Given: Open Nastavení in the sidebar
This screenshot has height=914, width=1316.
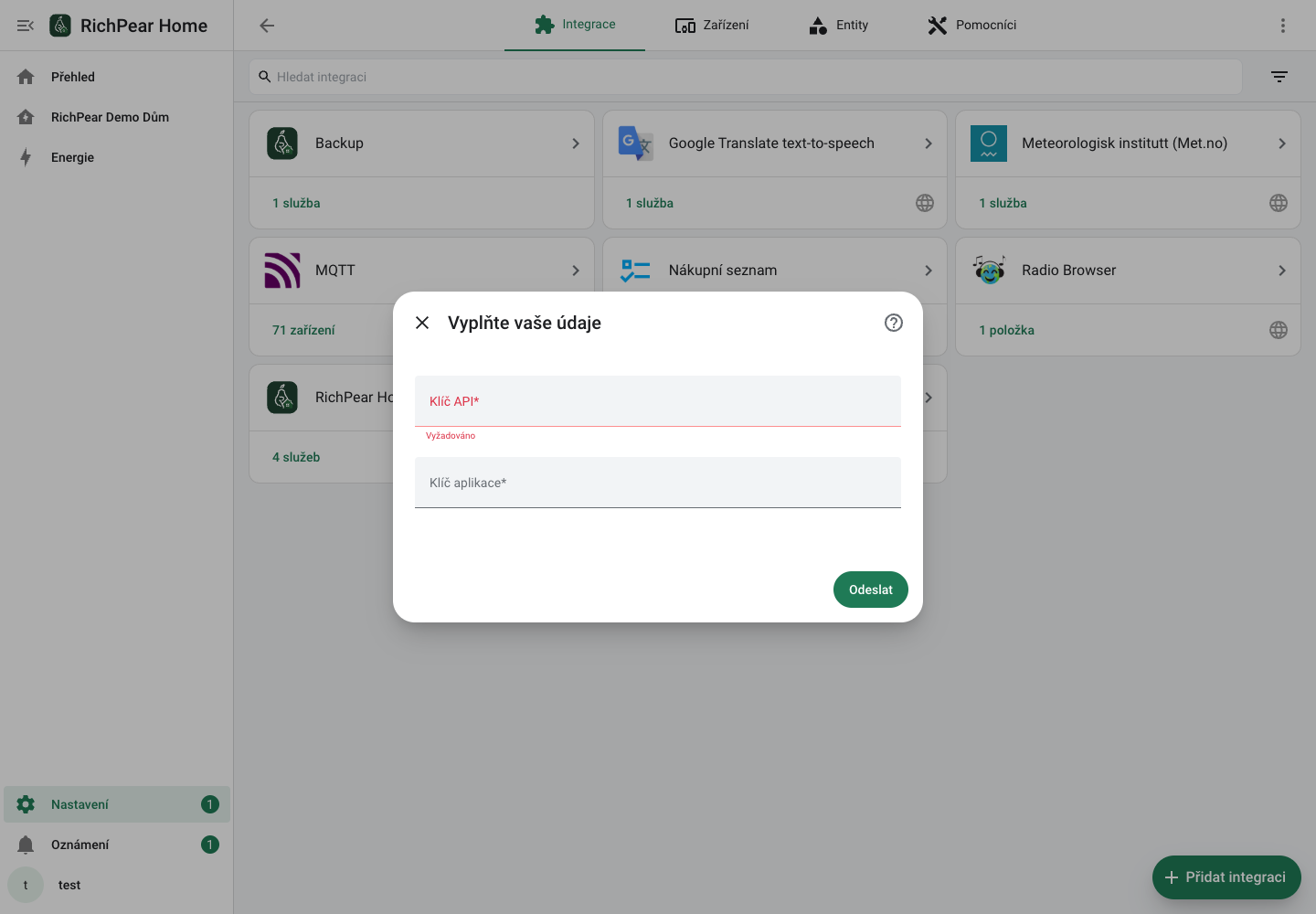Looking at the screenshot, I should tap(117, 804).
